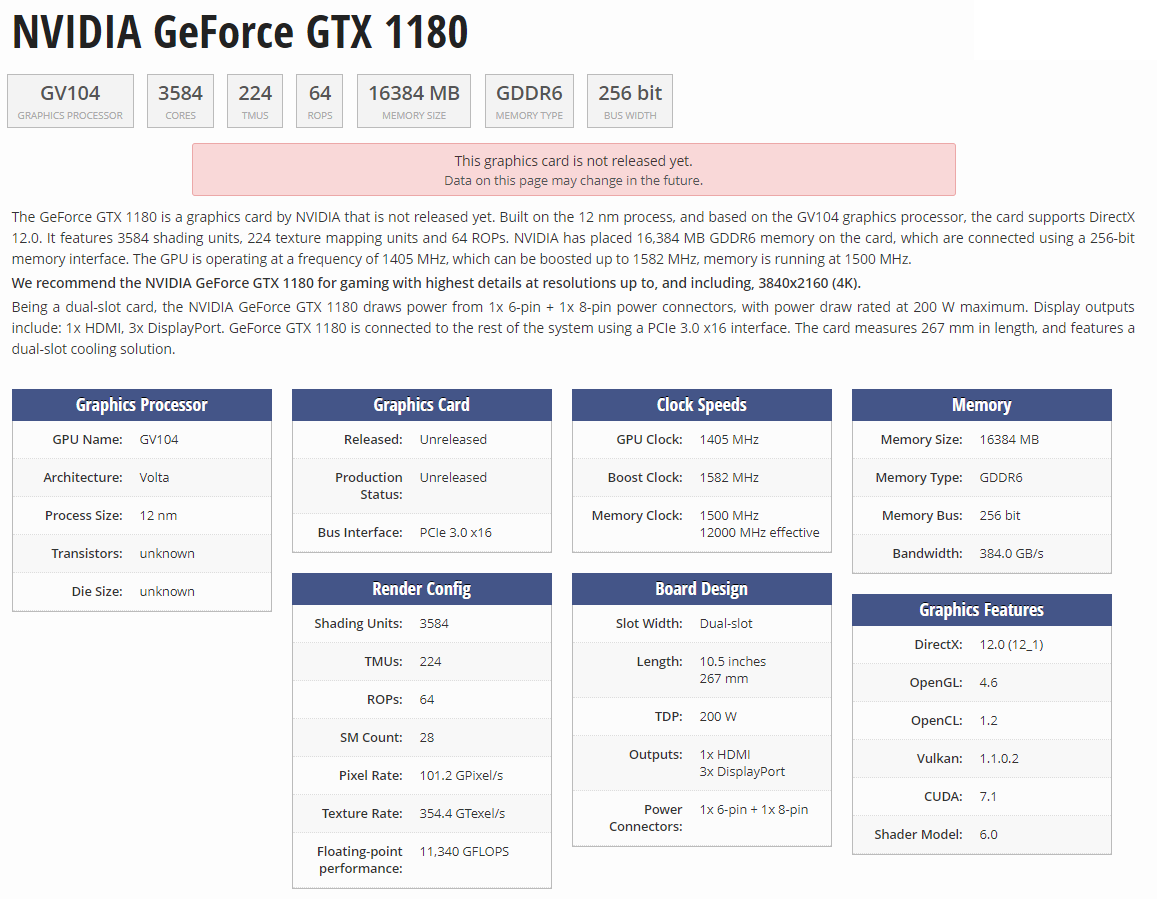This screenshot has height=904, width=1157.
Task: Click the GPU Clock value 1405 MHz
Action: pyautogui.click(x=729, y=440)
